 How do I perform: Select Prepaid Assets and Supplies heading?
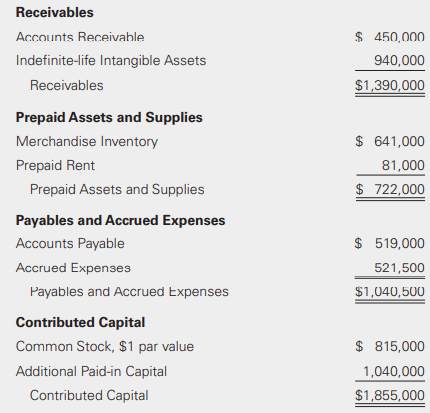pyautogui.click(x=109, y=118)
